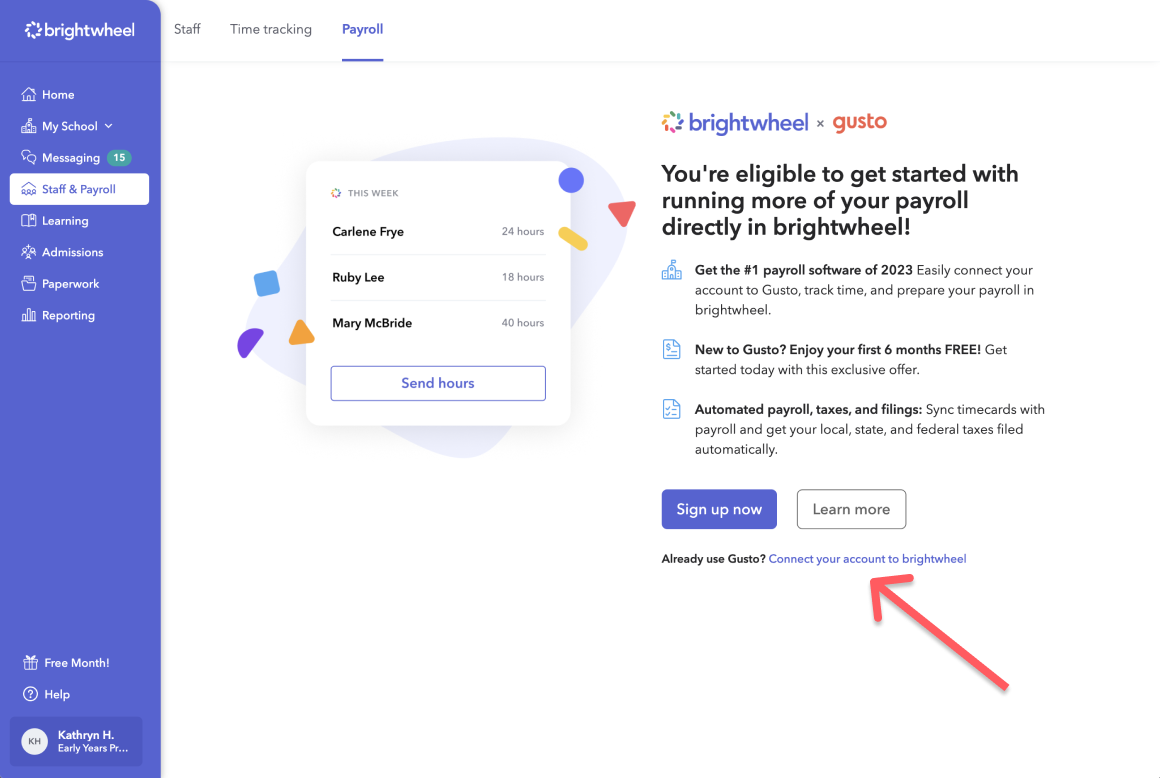Open Kathryn H. account menu
The width and height of the screenshot is (1160, 778).
pyautogui.click(x=76, y=741)
